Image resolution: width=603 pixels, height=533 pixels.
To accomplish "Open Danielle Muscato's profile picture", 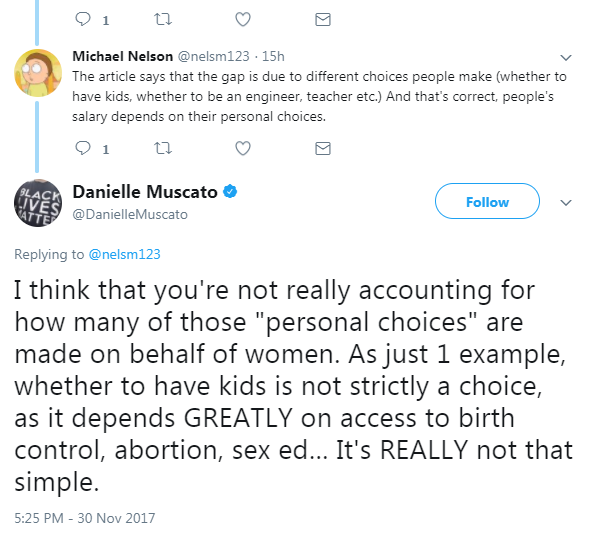I will [x=38, y=203].
